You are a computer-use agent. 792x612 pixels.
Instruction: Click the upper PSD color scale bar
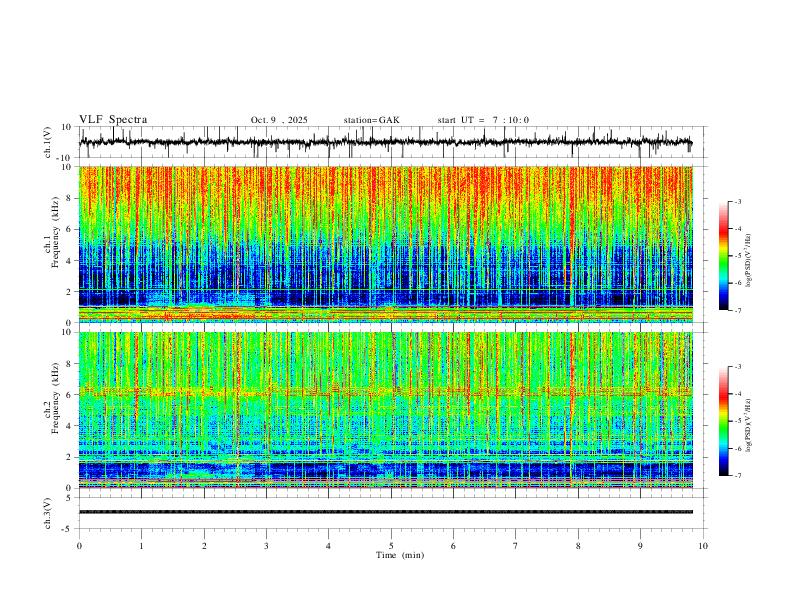[723, 256]
